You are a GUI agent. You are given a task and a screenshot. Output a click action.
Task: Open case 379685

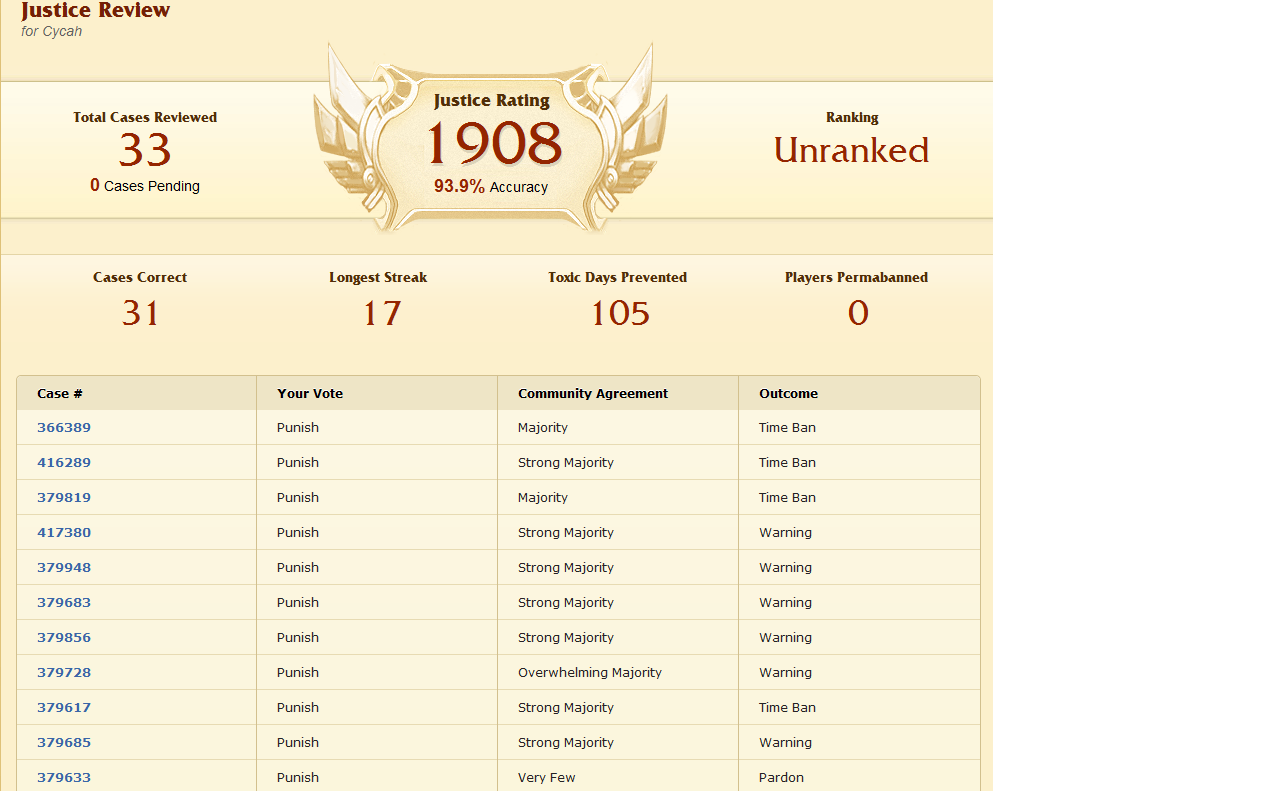[x=64, y=742]
